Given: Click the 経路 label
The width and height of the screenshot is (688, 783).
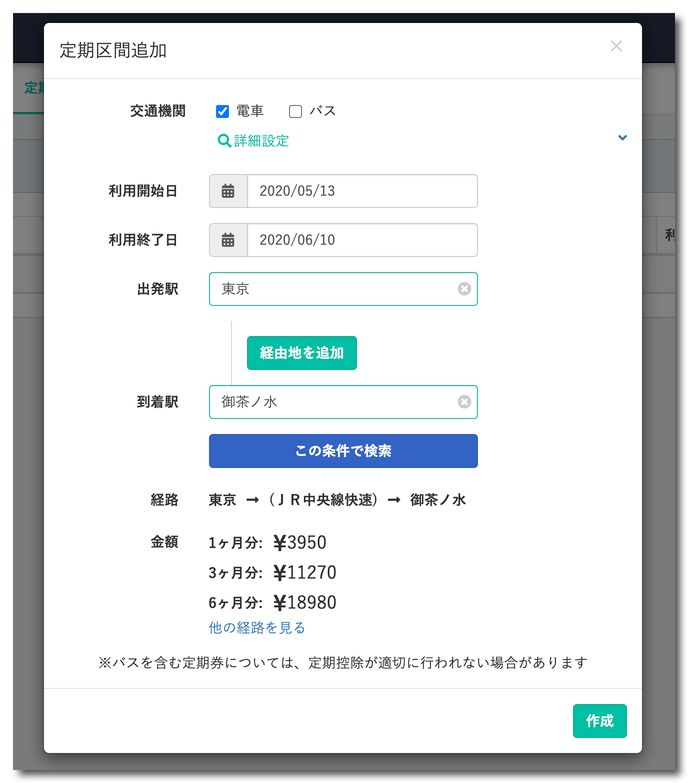Looking at the screenshot, I should [x=164, y=500].
